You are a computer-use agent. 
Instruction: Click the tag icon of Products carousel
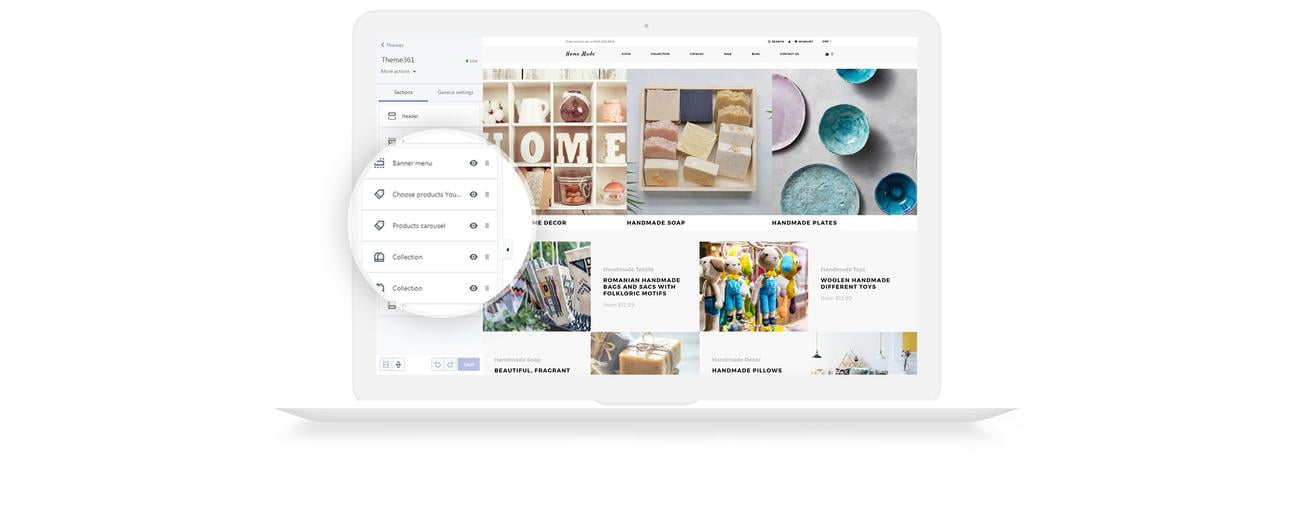click(x=379, y=225)
